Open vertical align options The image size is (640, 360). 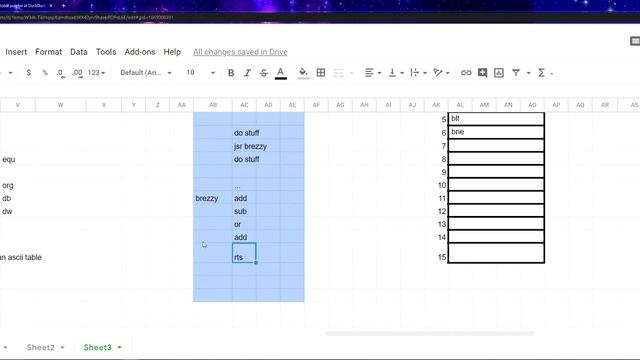point(396,73)
